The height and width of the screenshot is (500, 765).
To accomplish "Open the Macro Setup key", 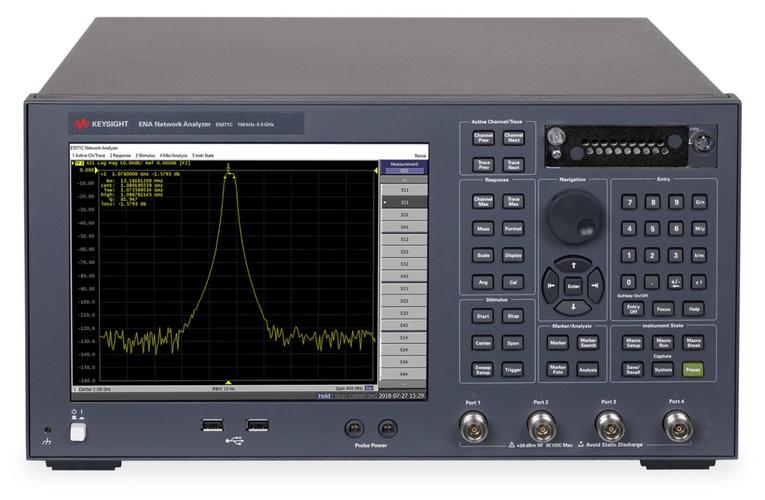I will coord(633,343).
